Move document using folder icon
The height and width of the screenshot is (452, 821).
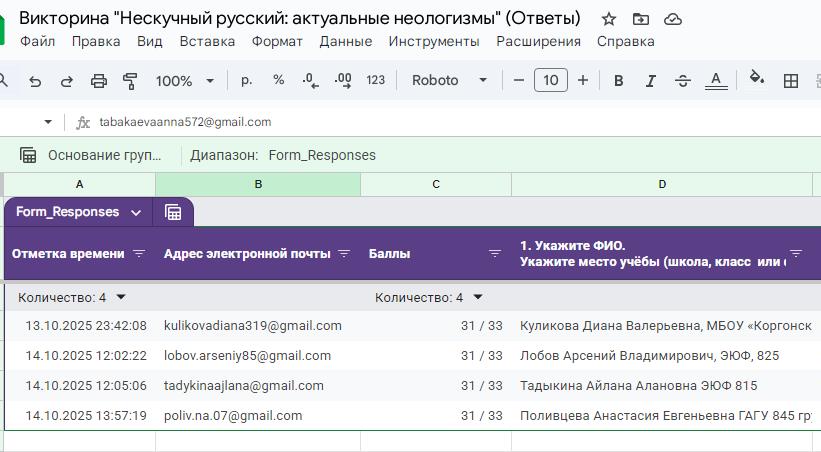point(641,19)
